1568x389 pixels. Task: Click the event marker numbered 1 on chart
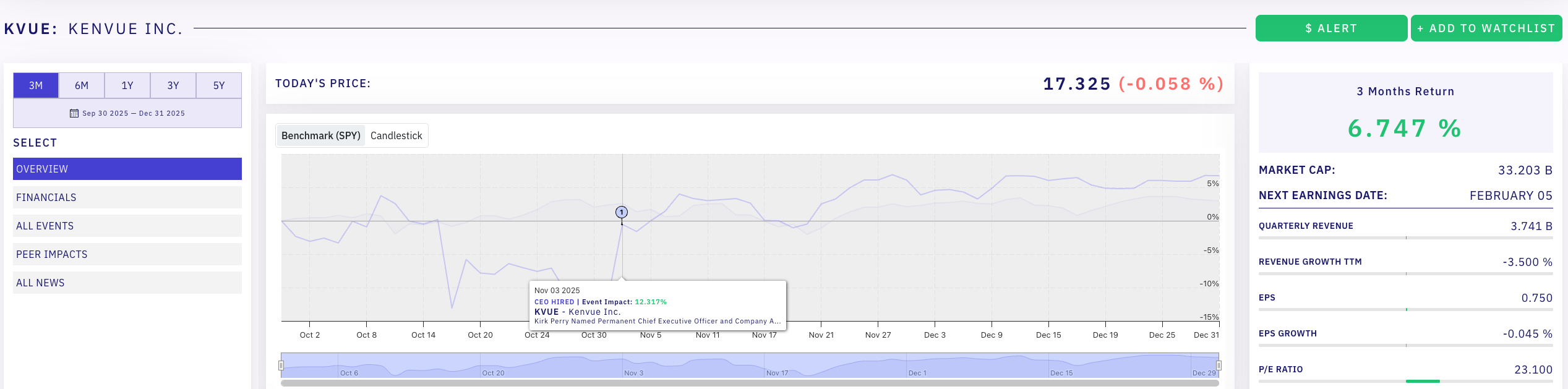coord(622,212)
